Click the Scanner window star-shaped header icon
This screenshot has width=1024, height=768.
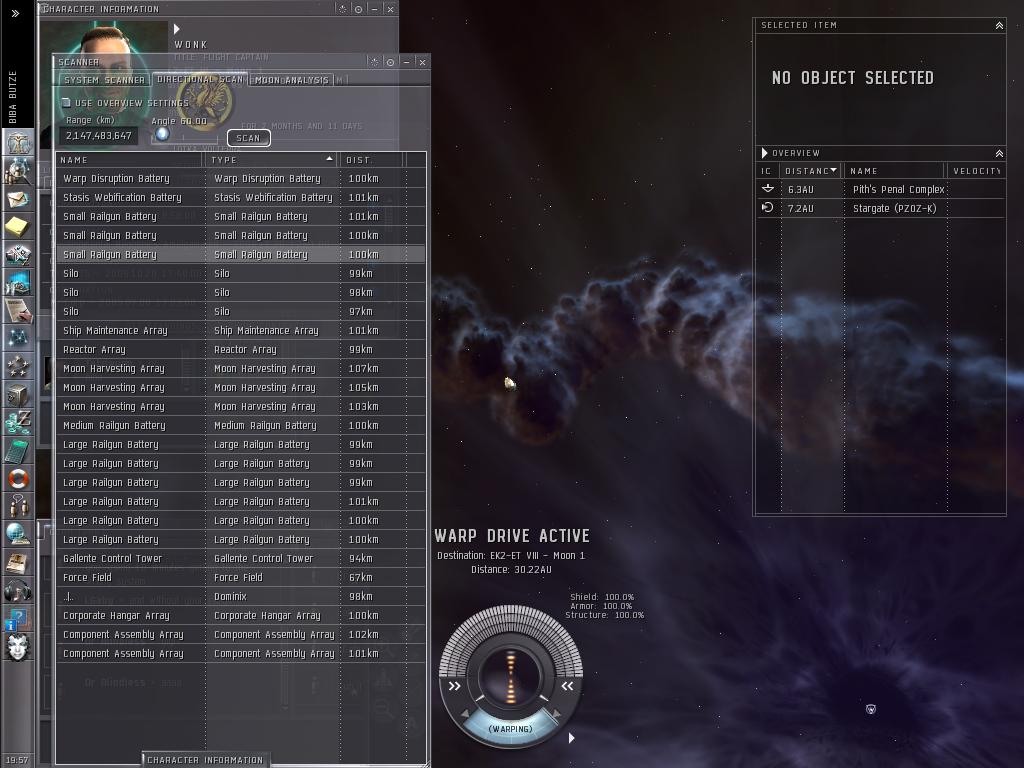click(x=375, y=62)
